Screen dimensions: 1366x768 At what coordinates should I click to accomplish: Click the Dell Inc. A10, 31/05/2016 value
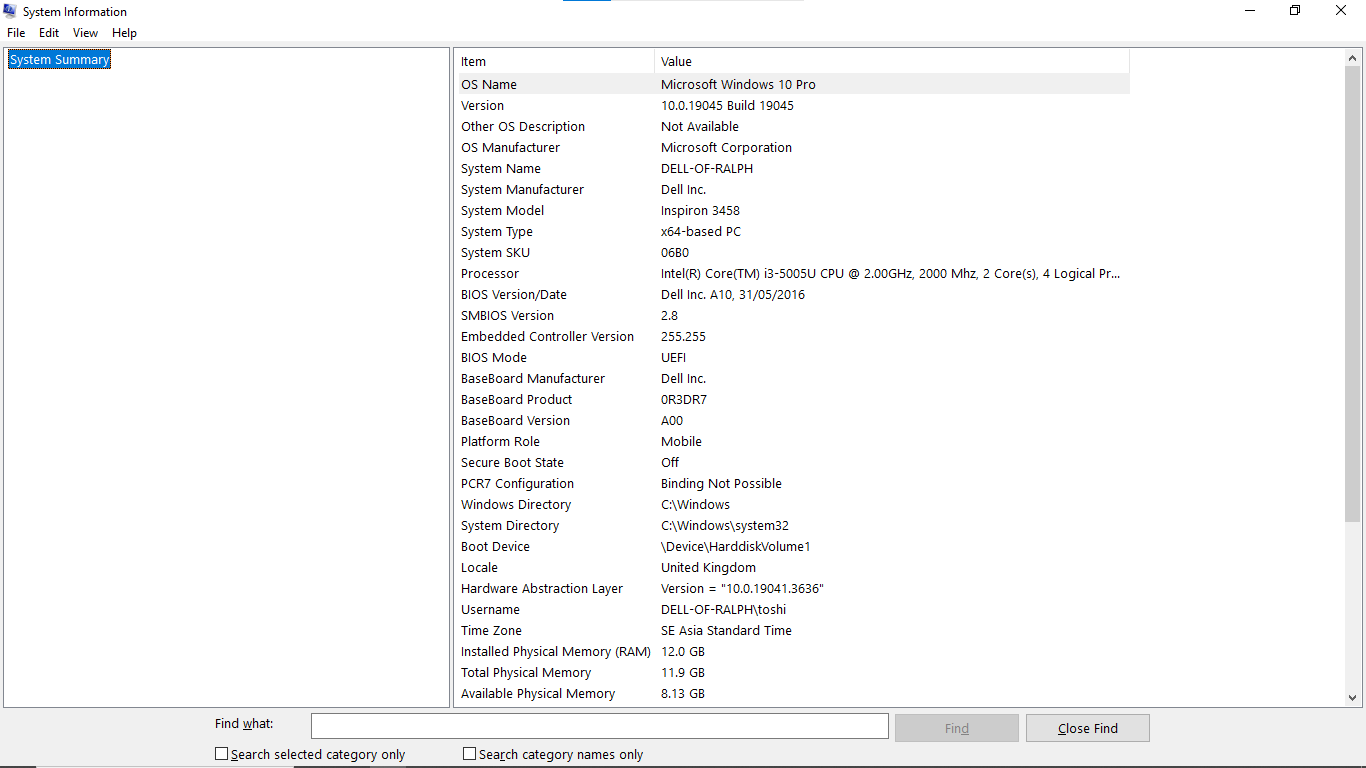(733, 295)
